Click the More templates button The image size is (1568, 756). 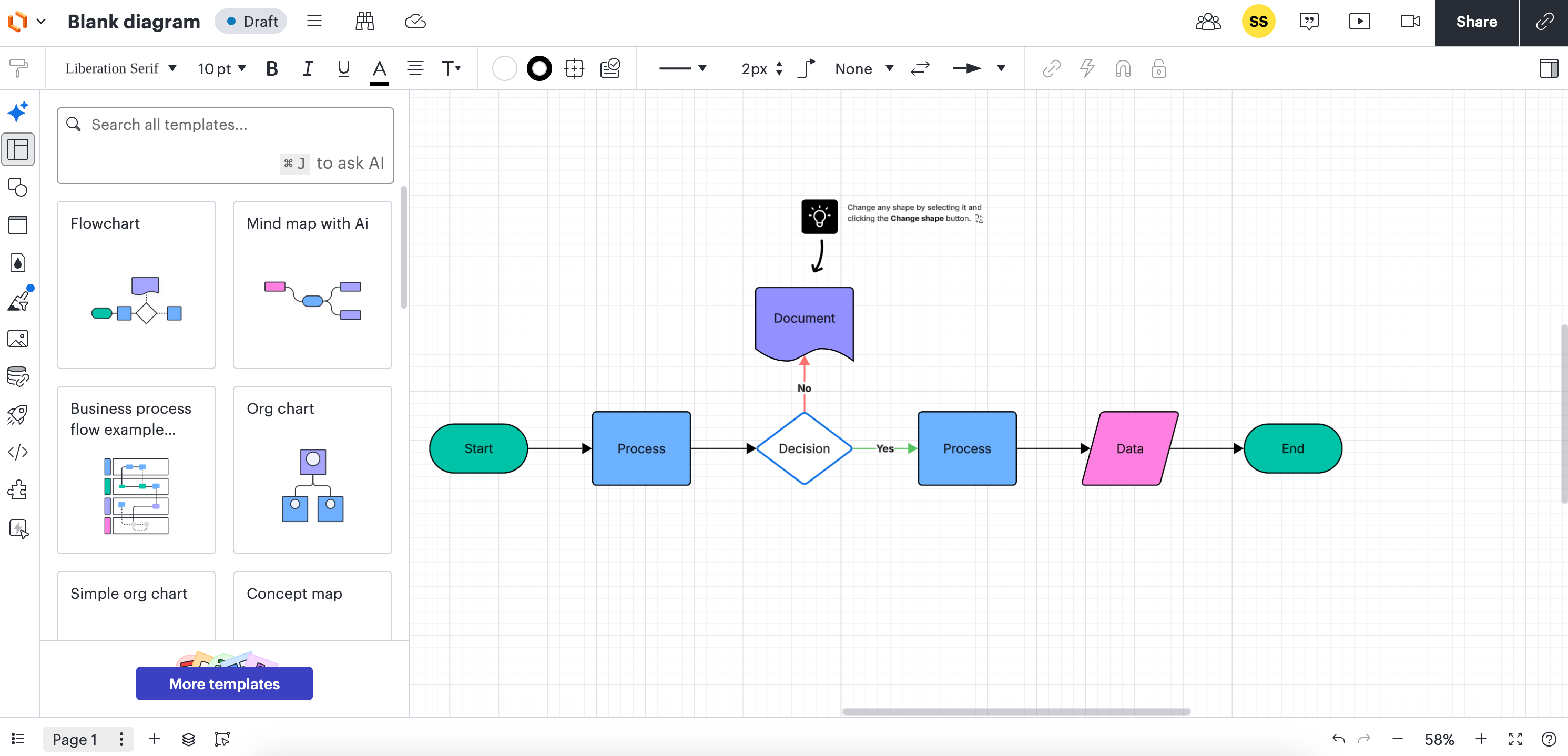[225, 683]
